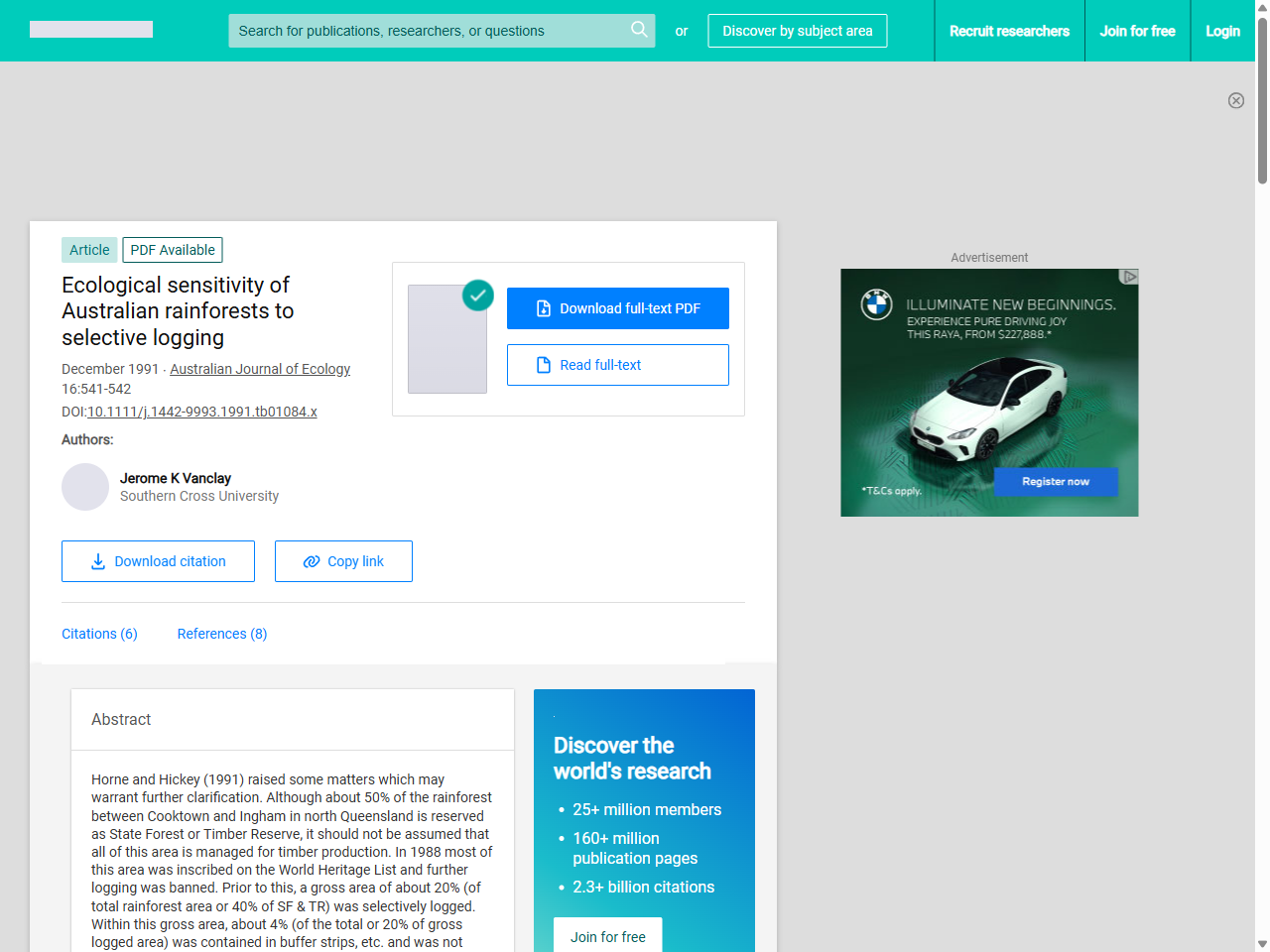Image resolution: width=1270 pixels, height=952 pixels.
Task: Click the Copy link chain icon
Action: (x=311, y=561)
